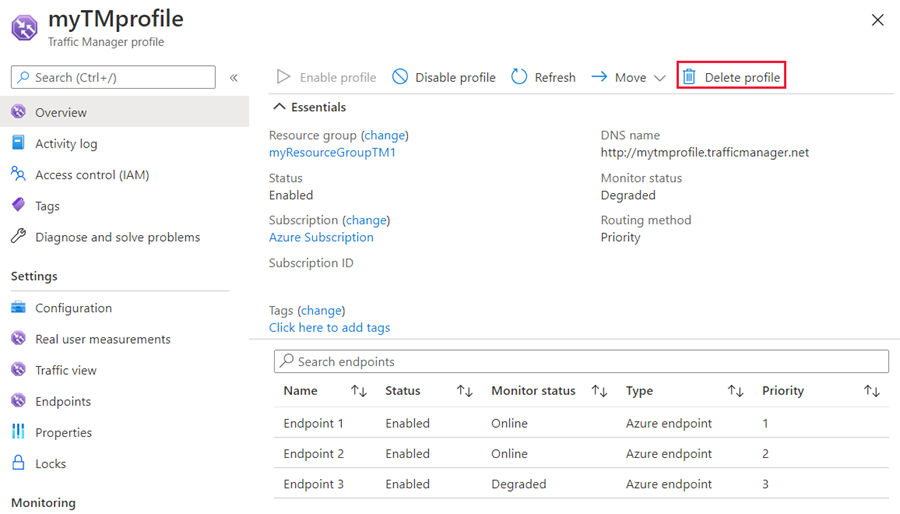Select the Endpoint 1 row name
Screen dimensions: 900x514
coord(313,423)
